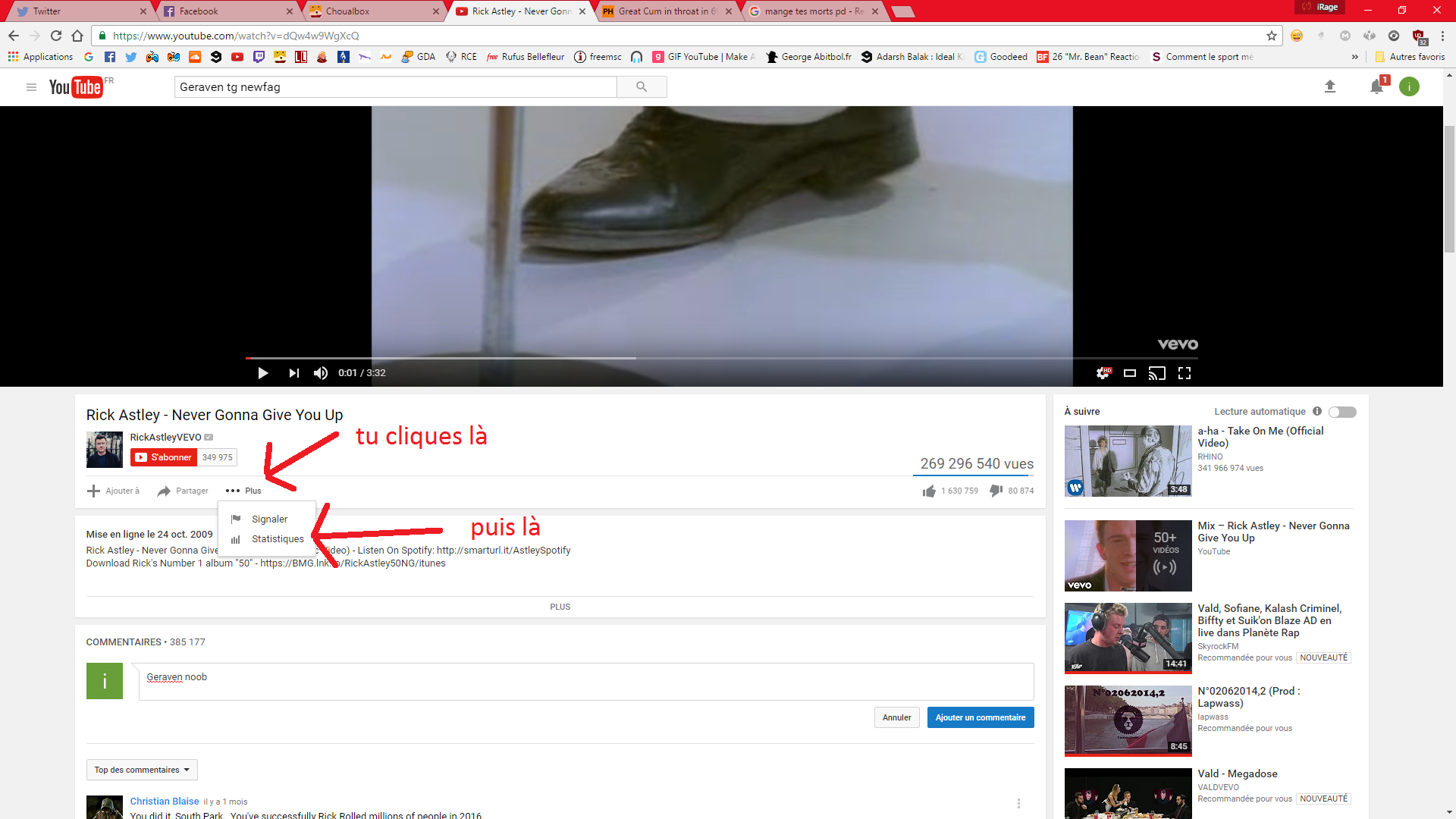
Task: Open video settings gear icon
Action: click(x=1103, y=373)
